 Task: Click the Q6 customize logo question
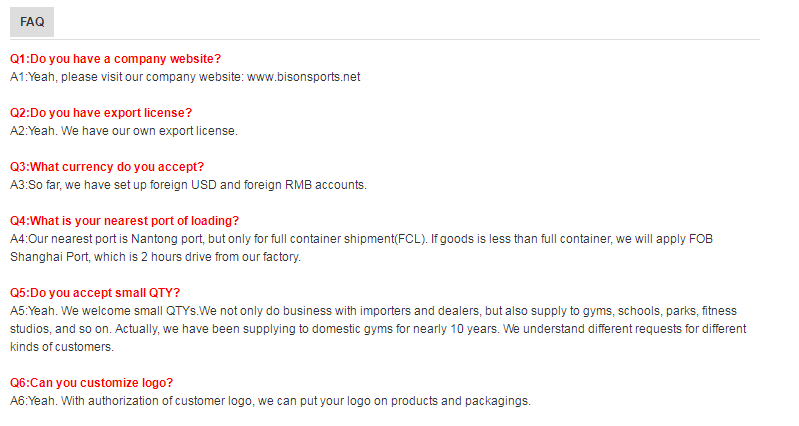92,383
